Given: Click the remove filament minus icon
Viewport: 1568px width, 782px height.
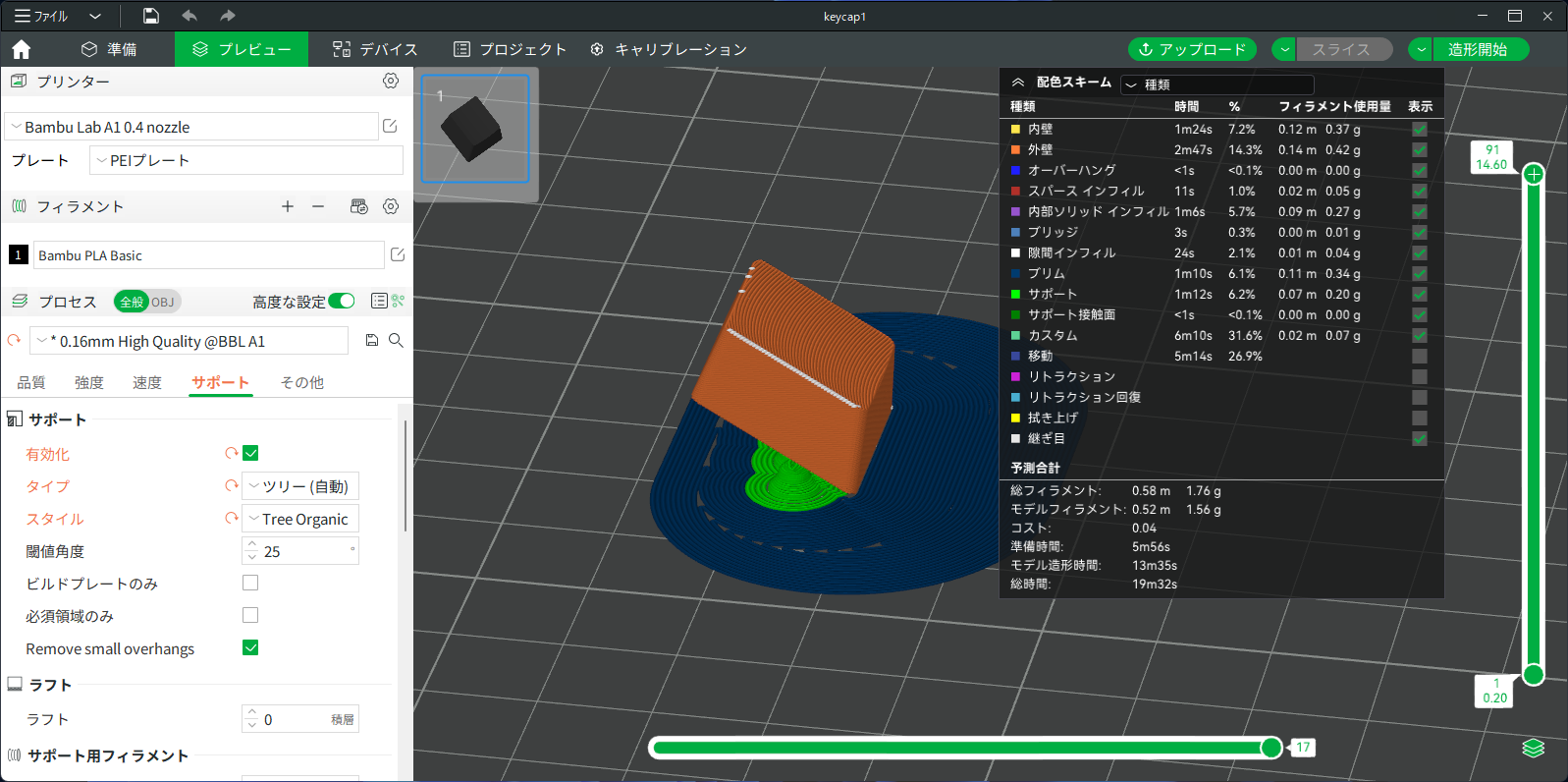Looking at the screenshot, I should [x=318, y=206].
